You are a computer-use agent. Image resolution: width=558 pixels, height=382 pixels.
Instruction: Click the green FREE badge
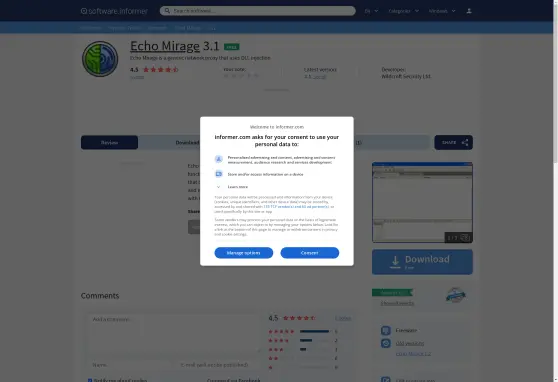tap(231, 47)
